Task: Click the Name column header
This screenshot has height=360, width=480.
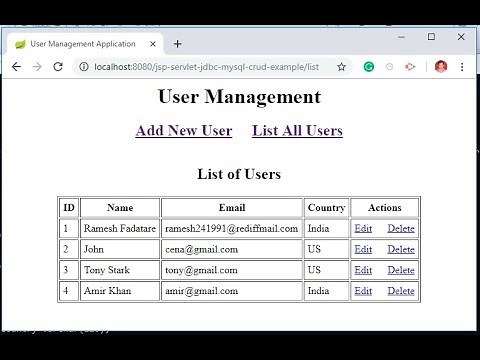Action: point(120,208)
